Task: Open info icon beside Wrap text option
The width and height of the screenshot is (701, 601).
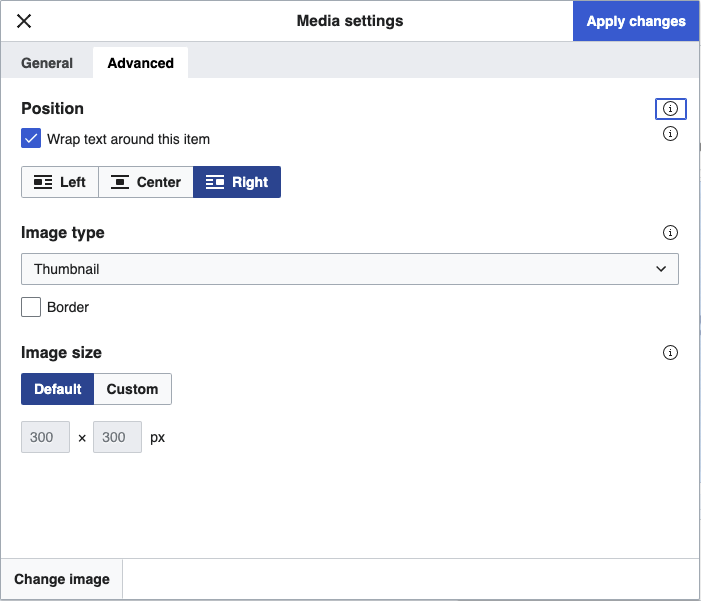Action: point(670,134)
